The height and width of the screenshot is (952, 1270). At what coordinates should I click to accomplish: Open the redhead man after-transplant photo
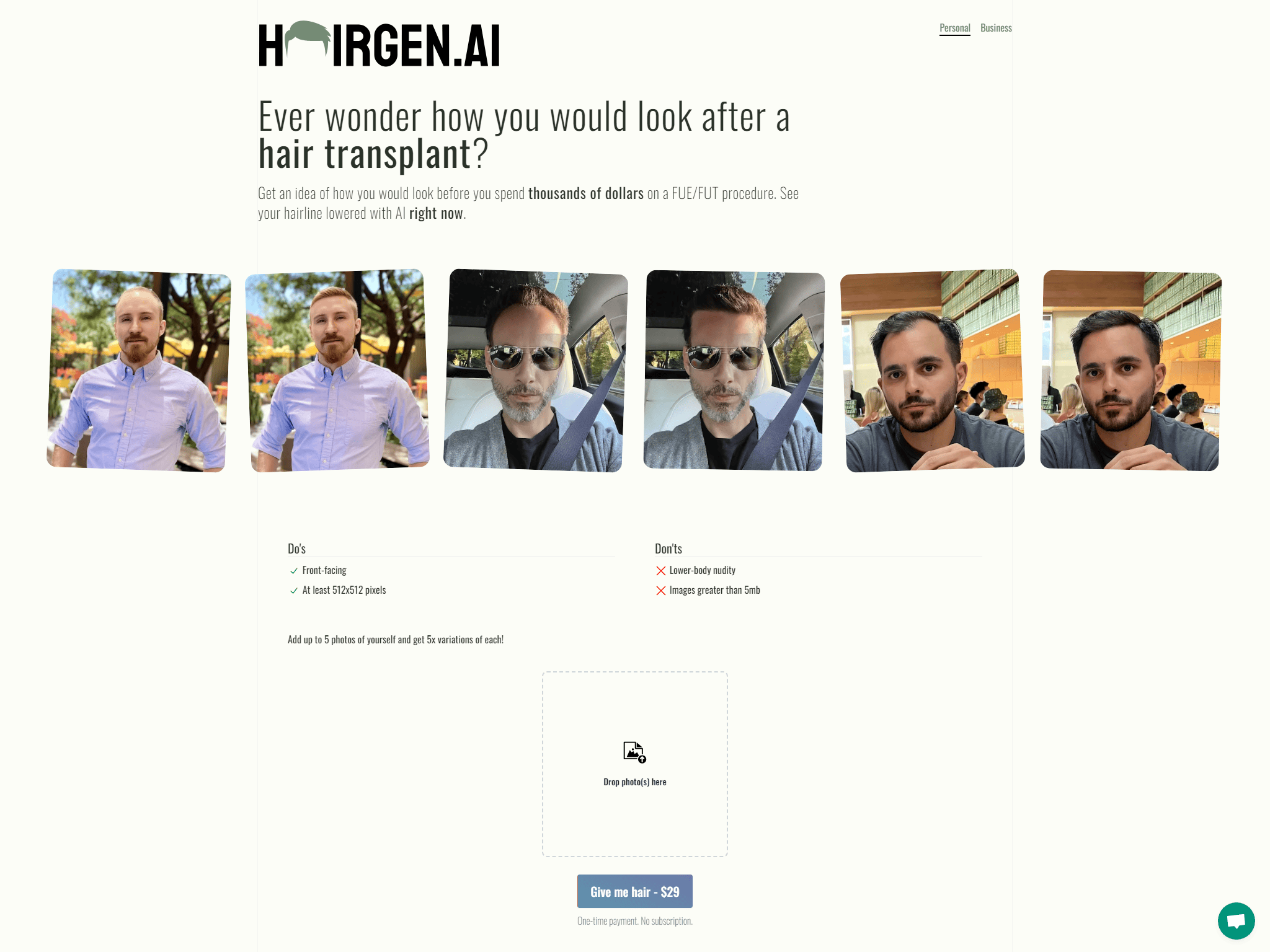[x=337, y=370]
